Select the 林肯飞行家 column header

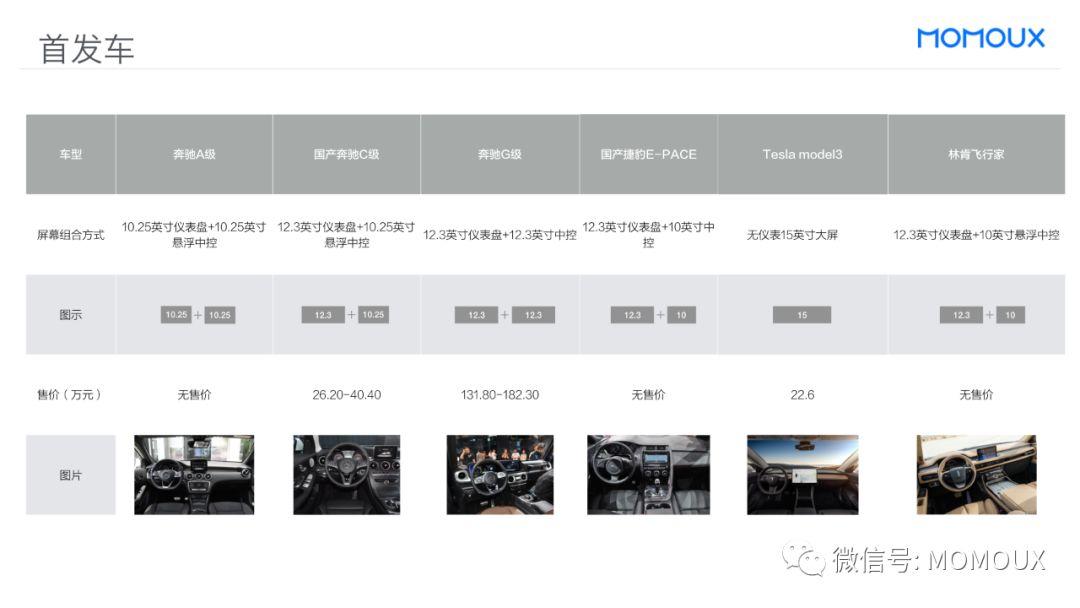976,154
